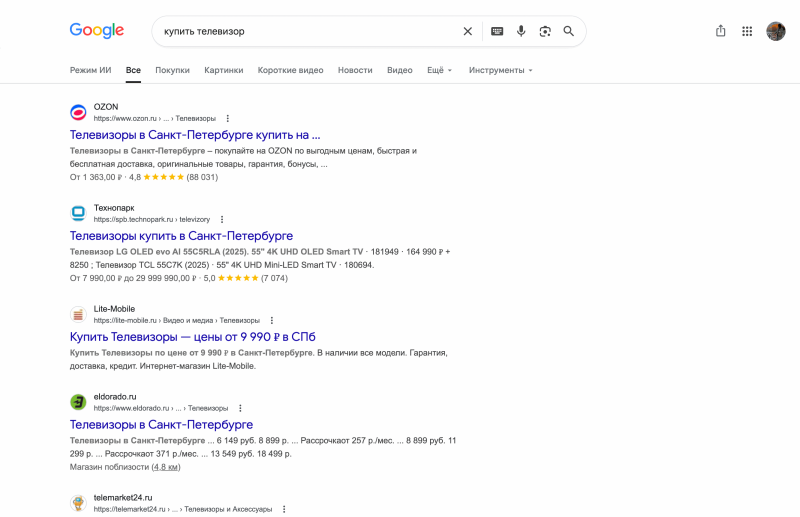Viewport: 800px width, 517px height.
Task: Open the Google account profile avatar
Action: coord(776,32)
